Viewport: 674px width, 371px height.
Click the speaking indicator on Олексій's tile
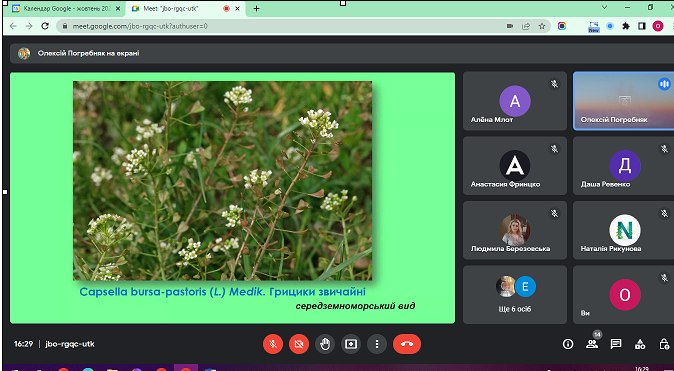coord(664,84)
